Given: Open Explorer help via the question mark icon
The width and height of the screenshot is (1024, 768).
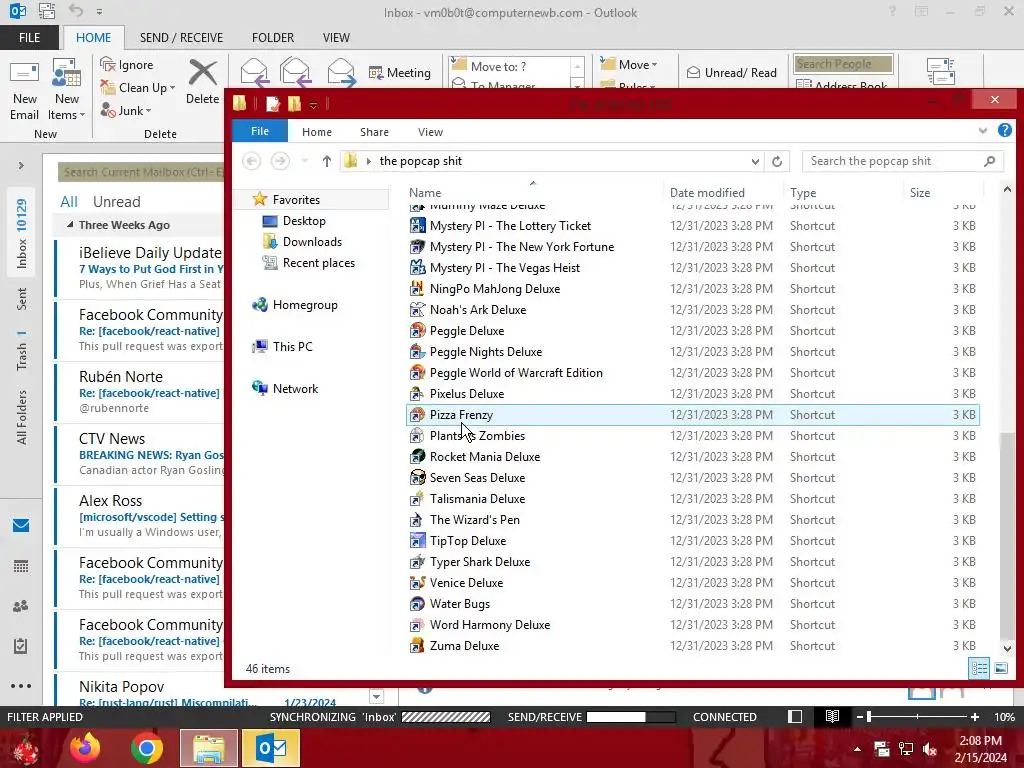Looking at the screenshot, I should pyautogui.click(x=1004, y=131).
